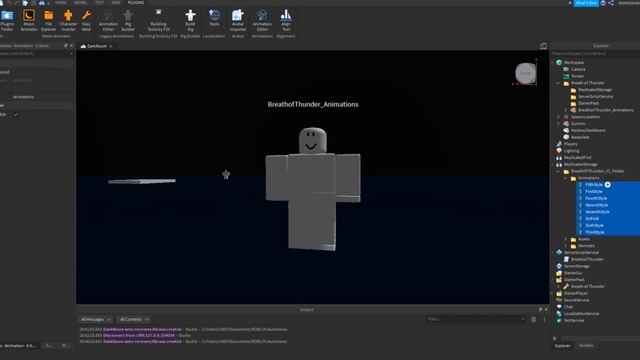Select the SeventhStyle animation
Screen dimensions: 640x360
point(597,212)
